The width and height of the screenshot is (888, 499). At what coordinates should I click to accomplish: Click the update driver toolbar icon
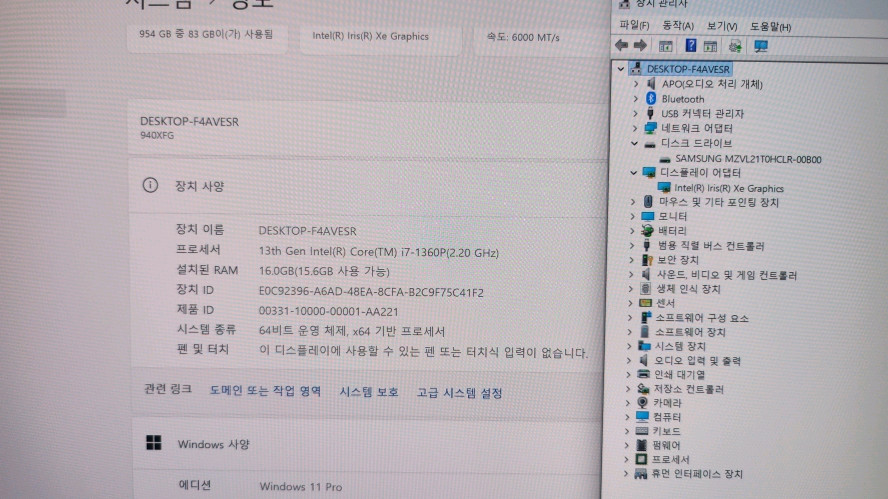click(735, 46)
